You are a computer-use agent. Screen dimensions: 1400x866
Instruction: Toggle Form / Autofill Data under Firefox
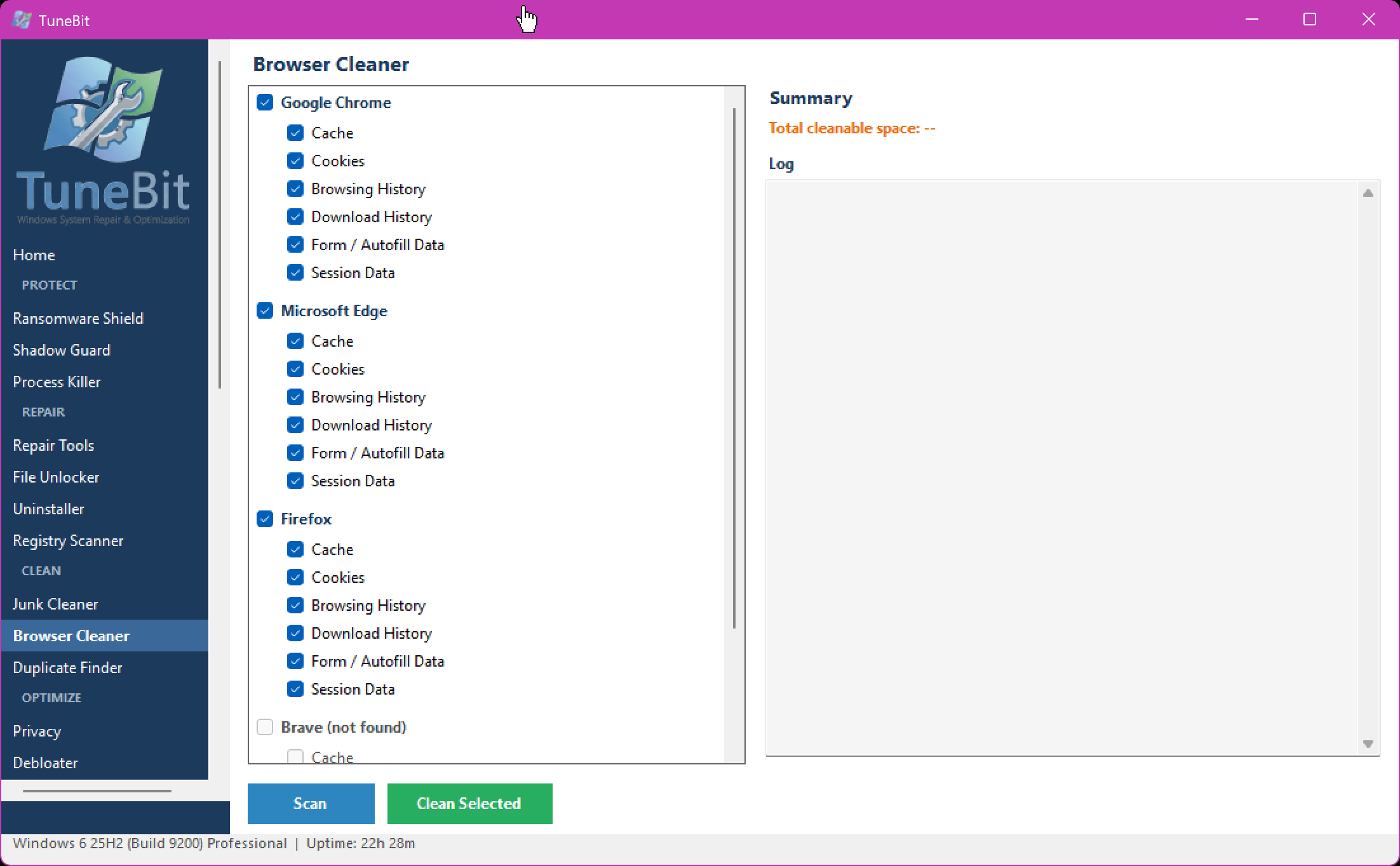pos(295,661)
